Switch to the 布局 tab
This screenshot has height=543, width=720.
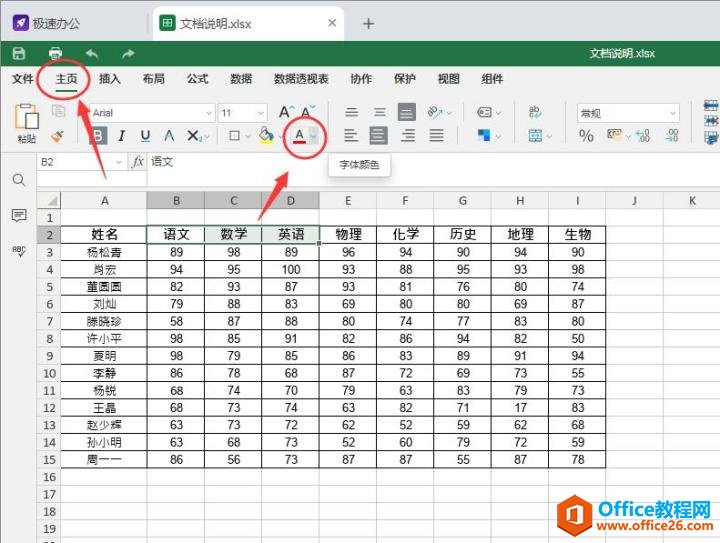pyautogui.click(x=154, y=79)
